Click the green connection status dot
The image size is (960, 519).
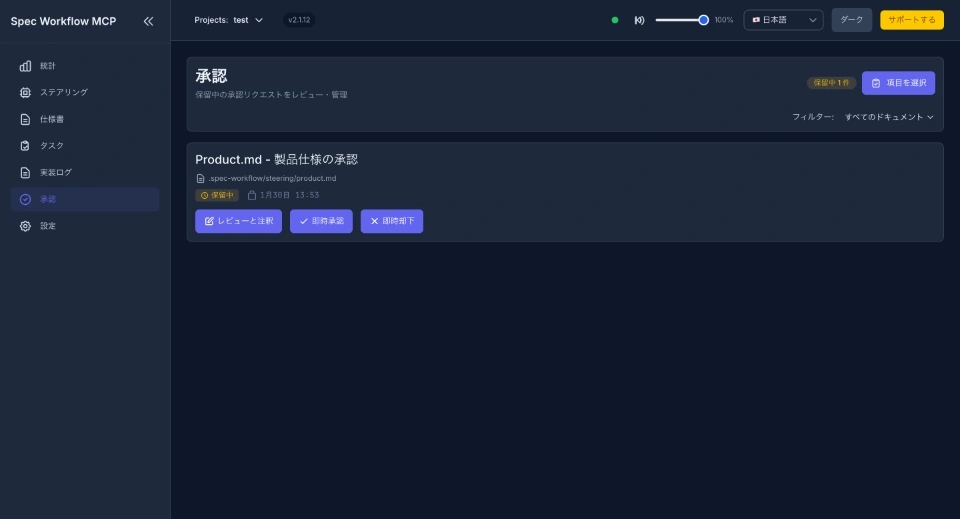(615, 20)
